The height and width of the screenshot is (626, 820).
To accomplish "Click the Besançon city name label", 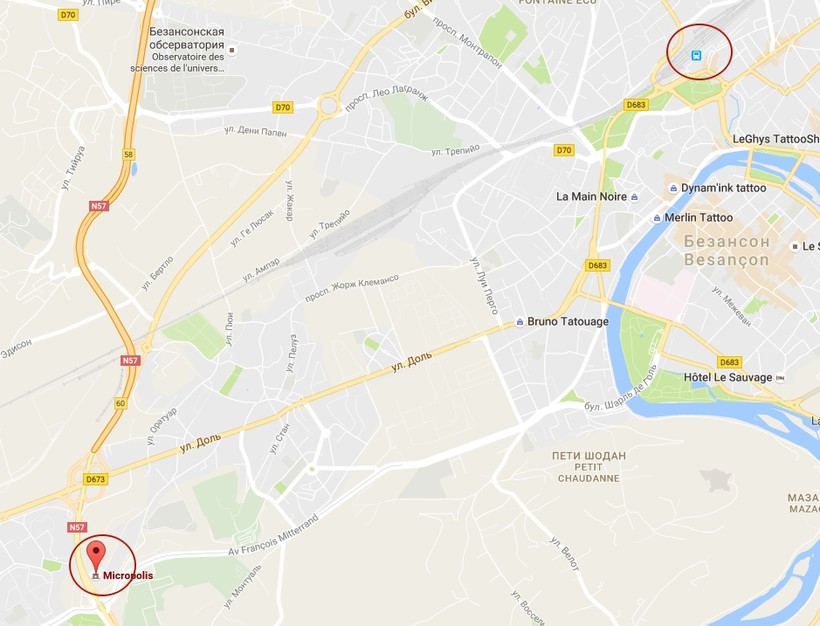I will point(726,260).
